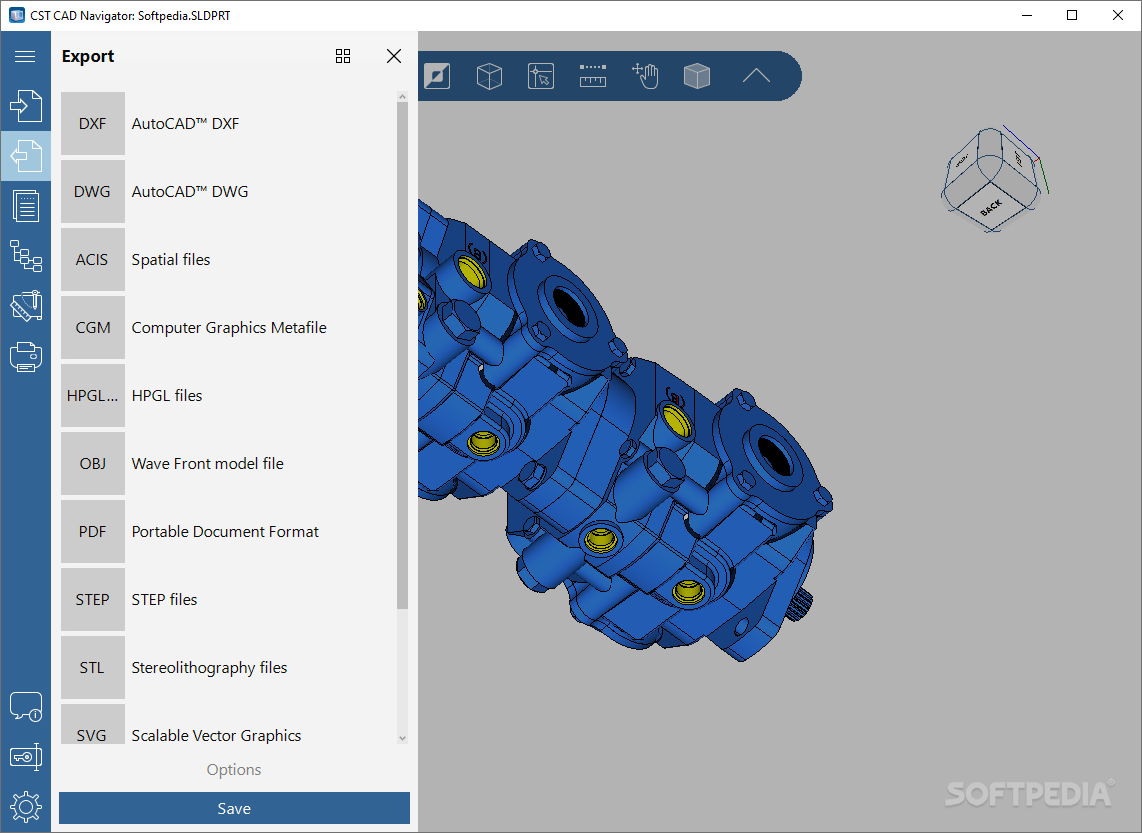1142x833 pixels.
Task: Open the Import file sidebar icon
Action: click(25, 106)
